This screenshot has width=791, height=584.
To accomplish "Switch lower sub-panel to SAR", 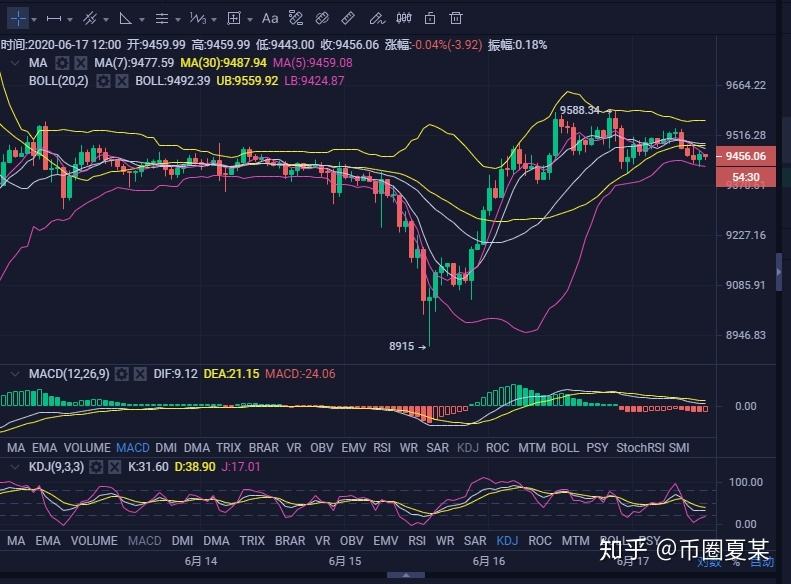I will click(475, 541).
